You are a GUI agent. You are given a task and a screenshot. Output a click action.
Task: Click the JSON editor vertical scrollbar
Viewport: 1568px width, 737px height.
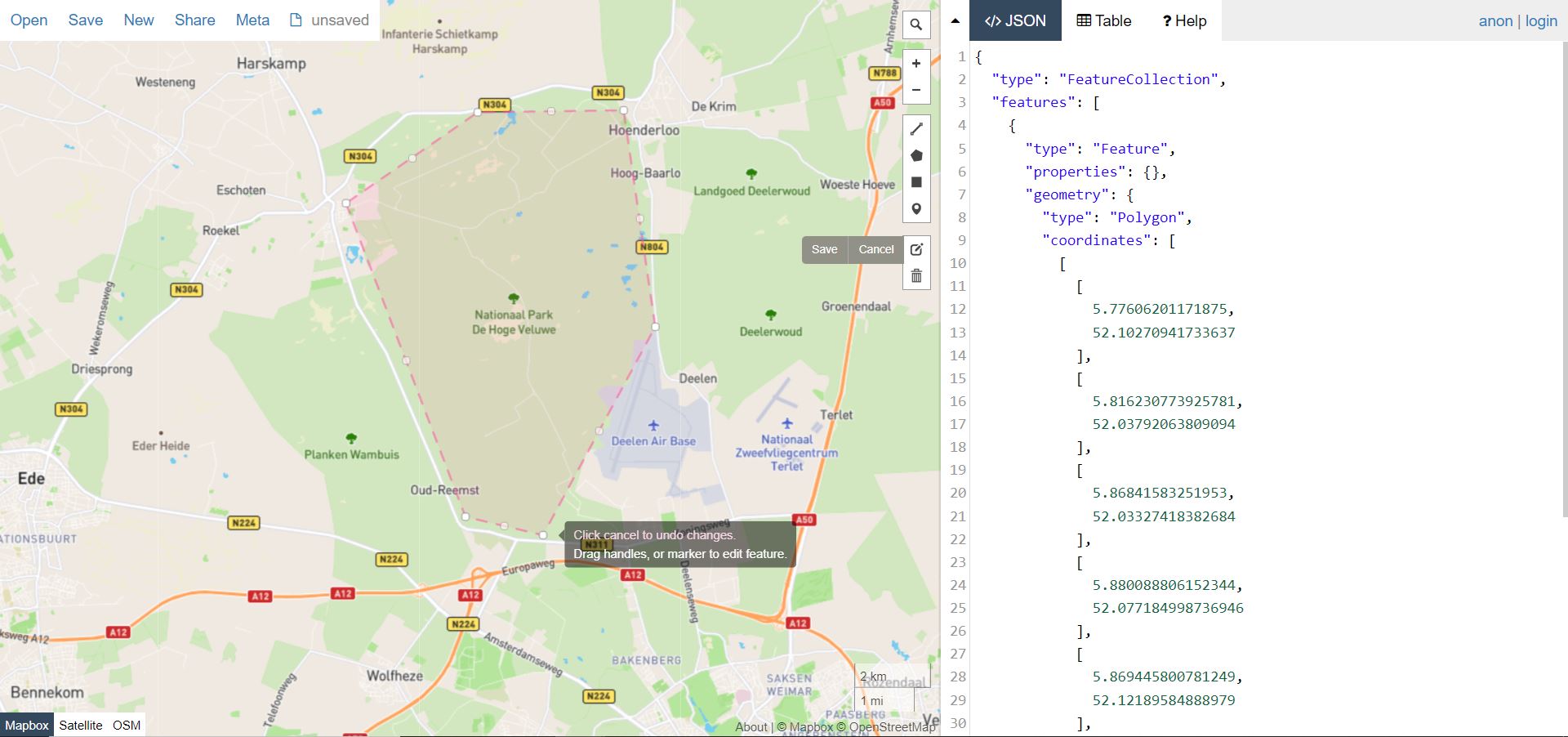(1564, 279)
